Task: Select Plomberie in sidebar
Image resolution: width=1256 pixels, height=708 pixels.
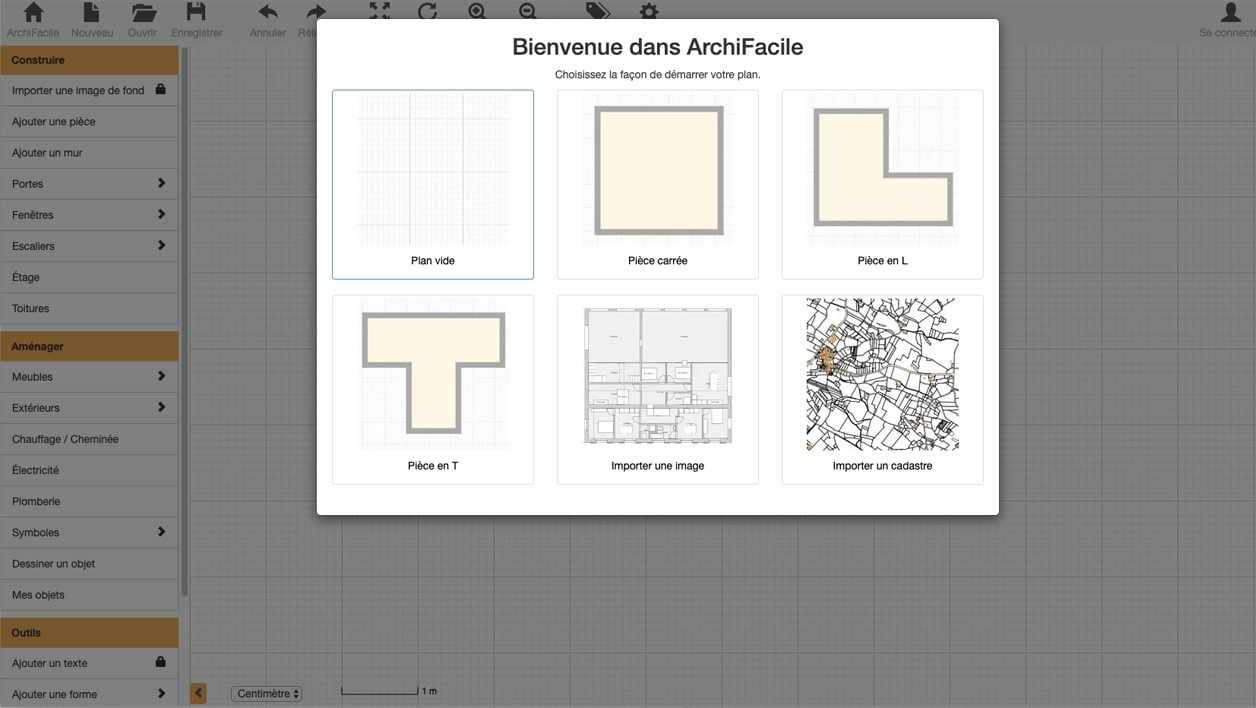Action: tap(89, 501)
